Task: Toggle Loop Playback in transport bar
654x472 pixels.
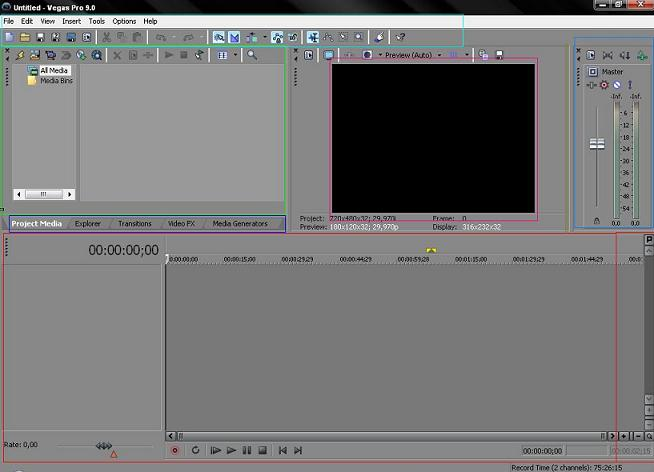Action: coord(195,451)
